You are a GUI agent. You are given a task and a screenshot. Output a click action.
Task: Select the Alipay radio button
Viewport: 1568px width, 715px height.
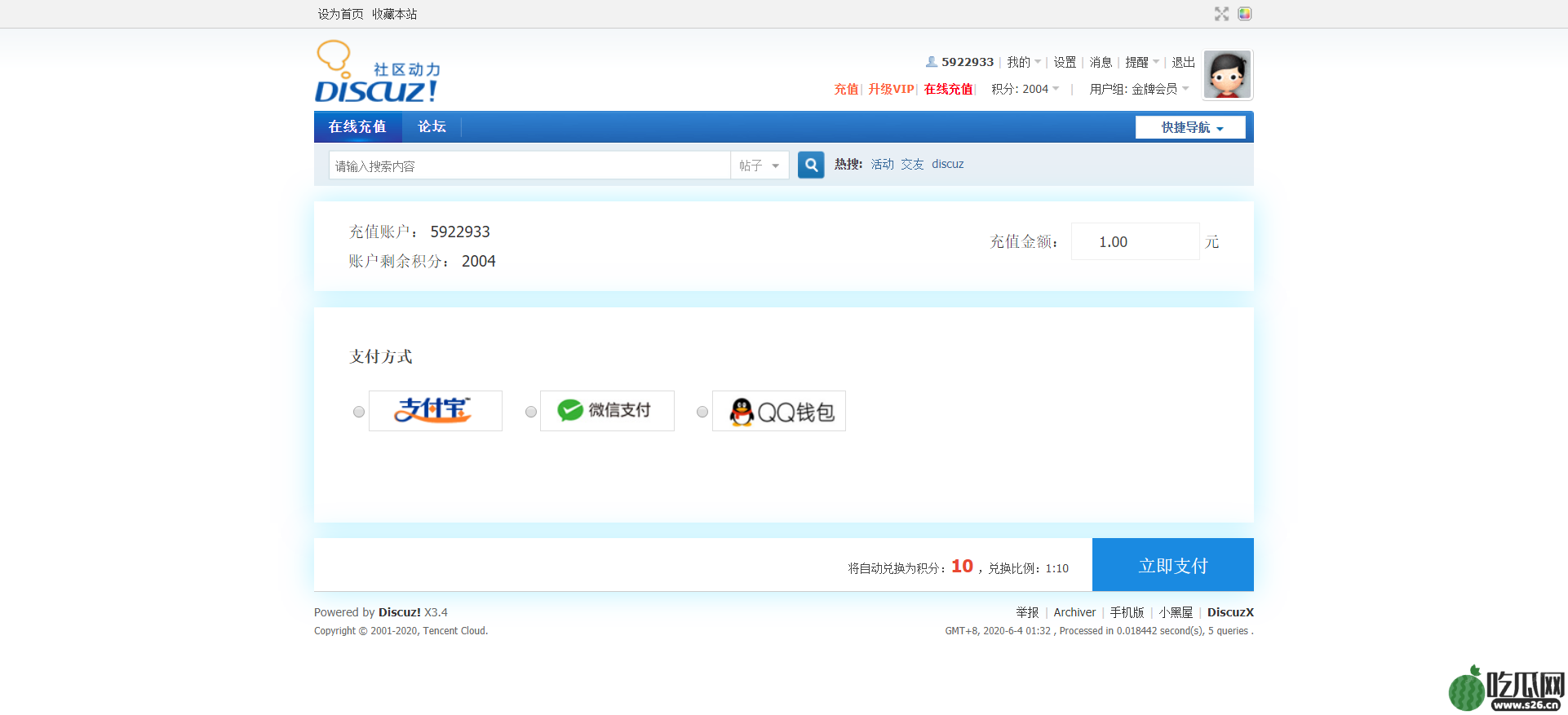click(x=359, y=412)
